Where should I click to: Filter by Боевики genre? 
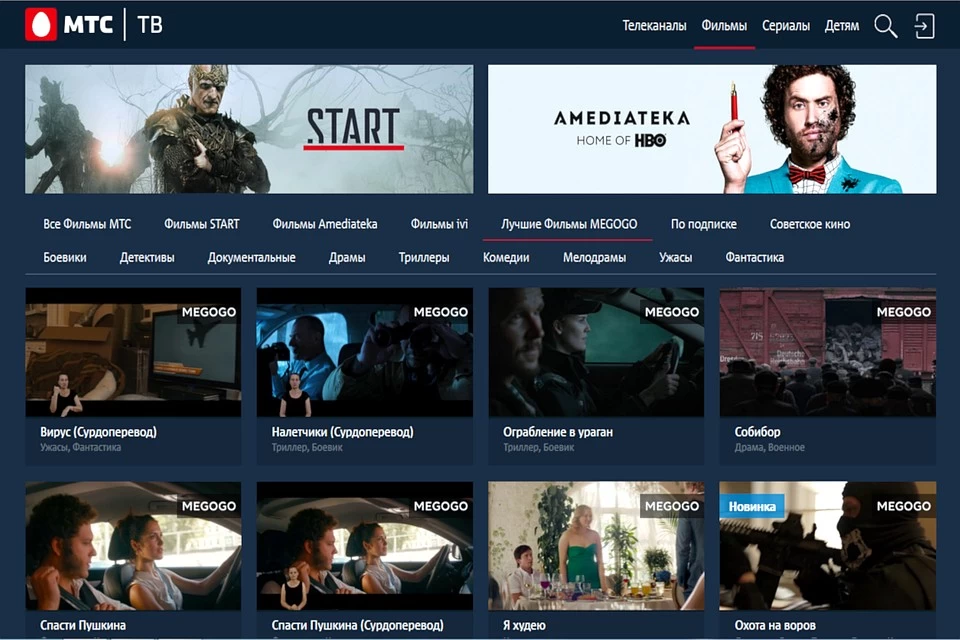pos(65,257)
